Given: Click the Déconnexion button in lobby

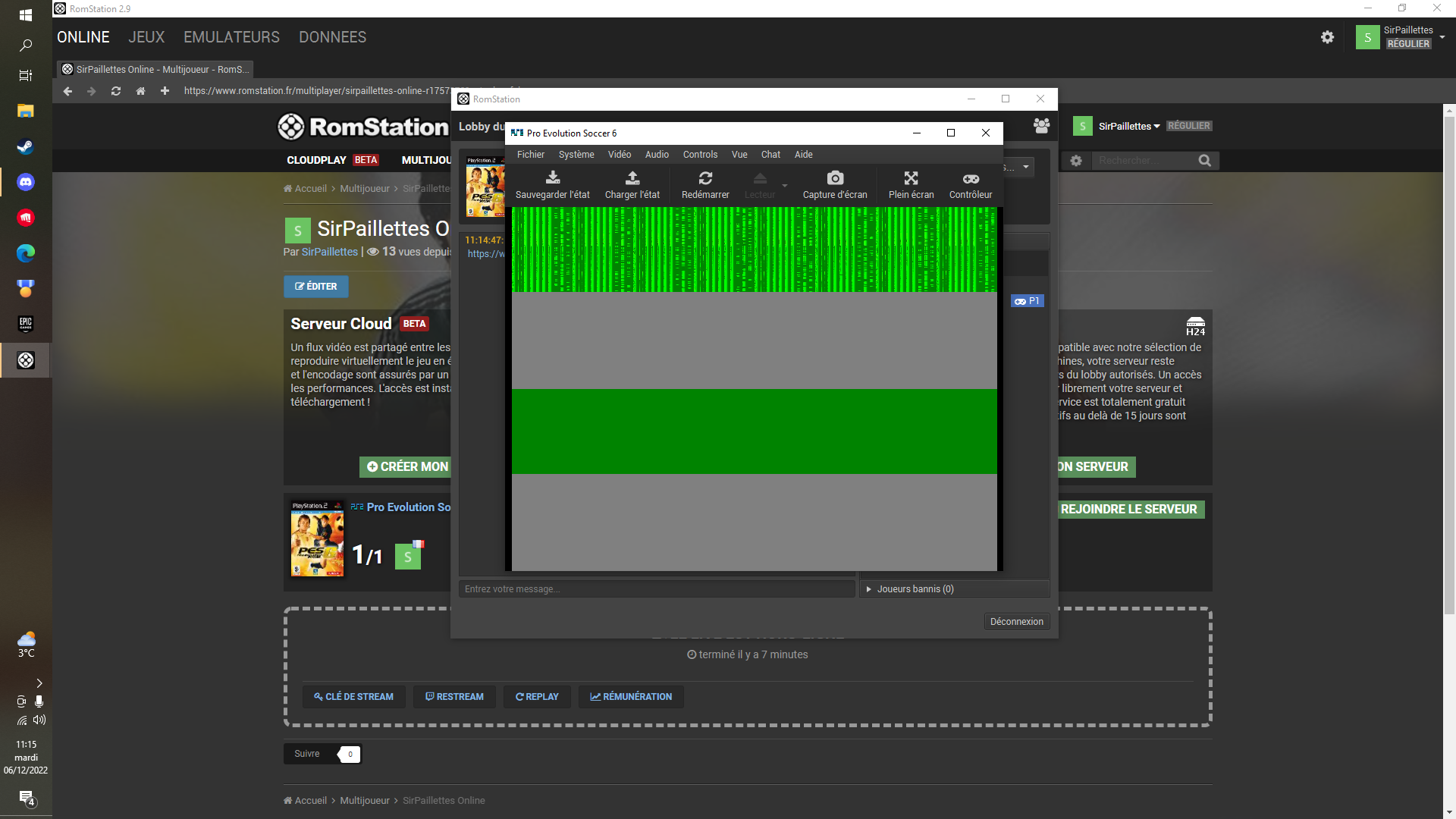Looking at the screenshot, I should tap(1017, 622).
